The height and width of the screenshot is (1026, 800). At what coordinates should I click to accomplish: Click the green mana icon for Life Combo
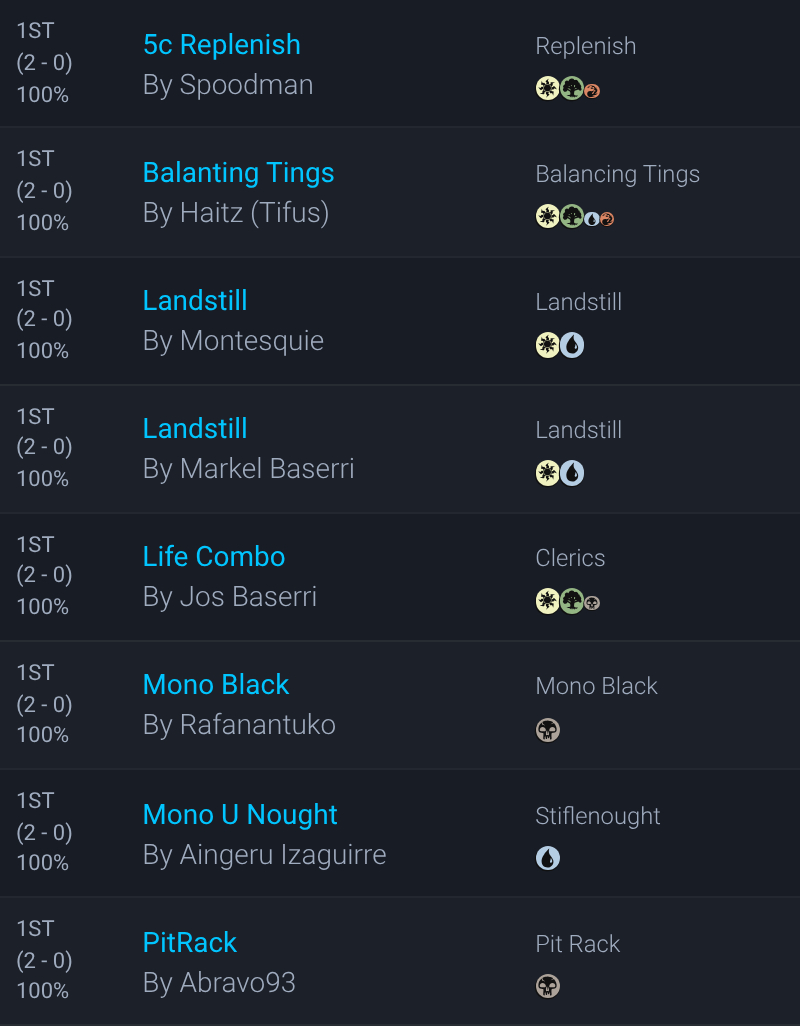tap(572, 601)
